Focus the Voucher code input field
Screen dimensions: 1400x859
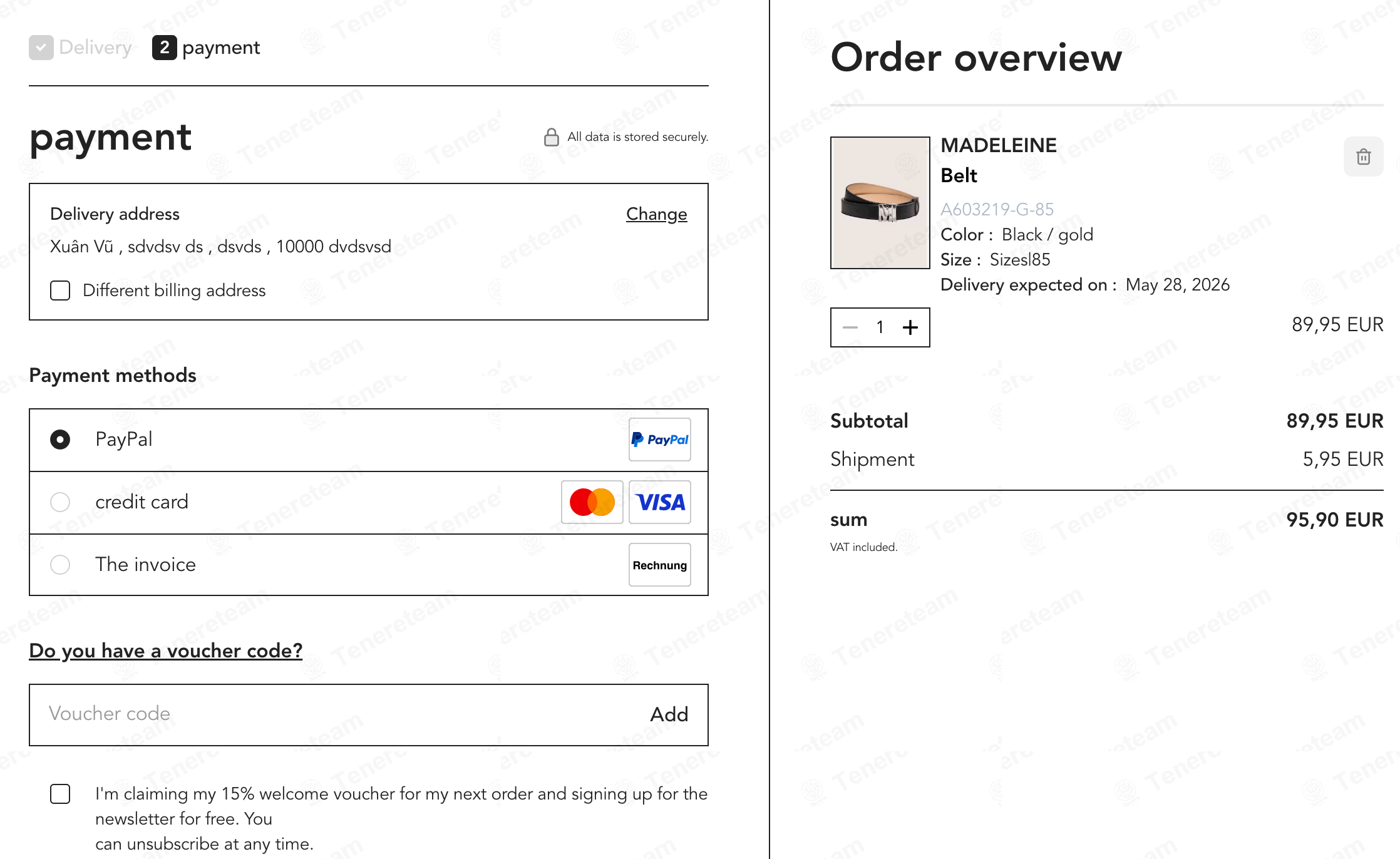[338, 714]
